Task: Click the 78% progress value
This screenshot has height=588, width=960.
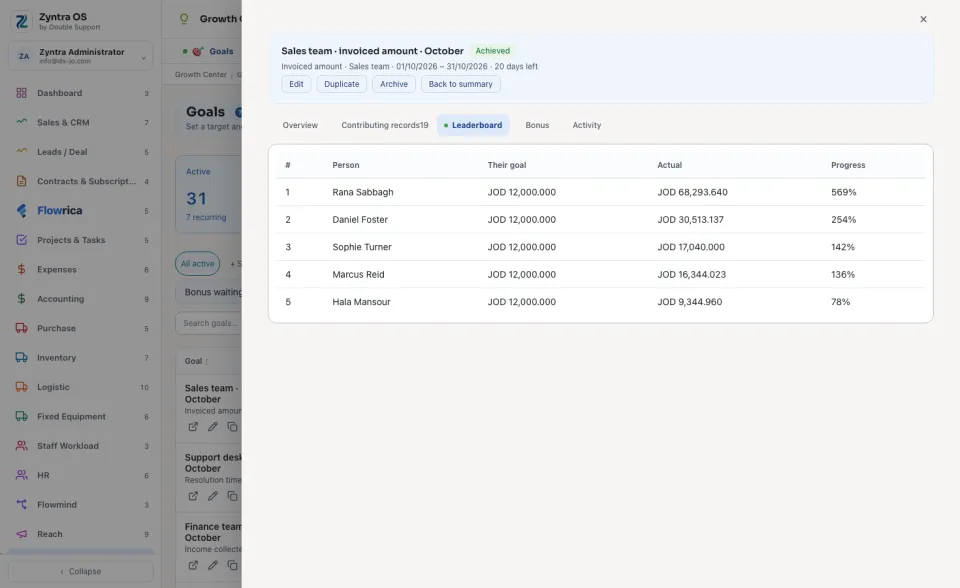Action: 841,302
